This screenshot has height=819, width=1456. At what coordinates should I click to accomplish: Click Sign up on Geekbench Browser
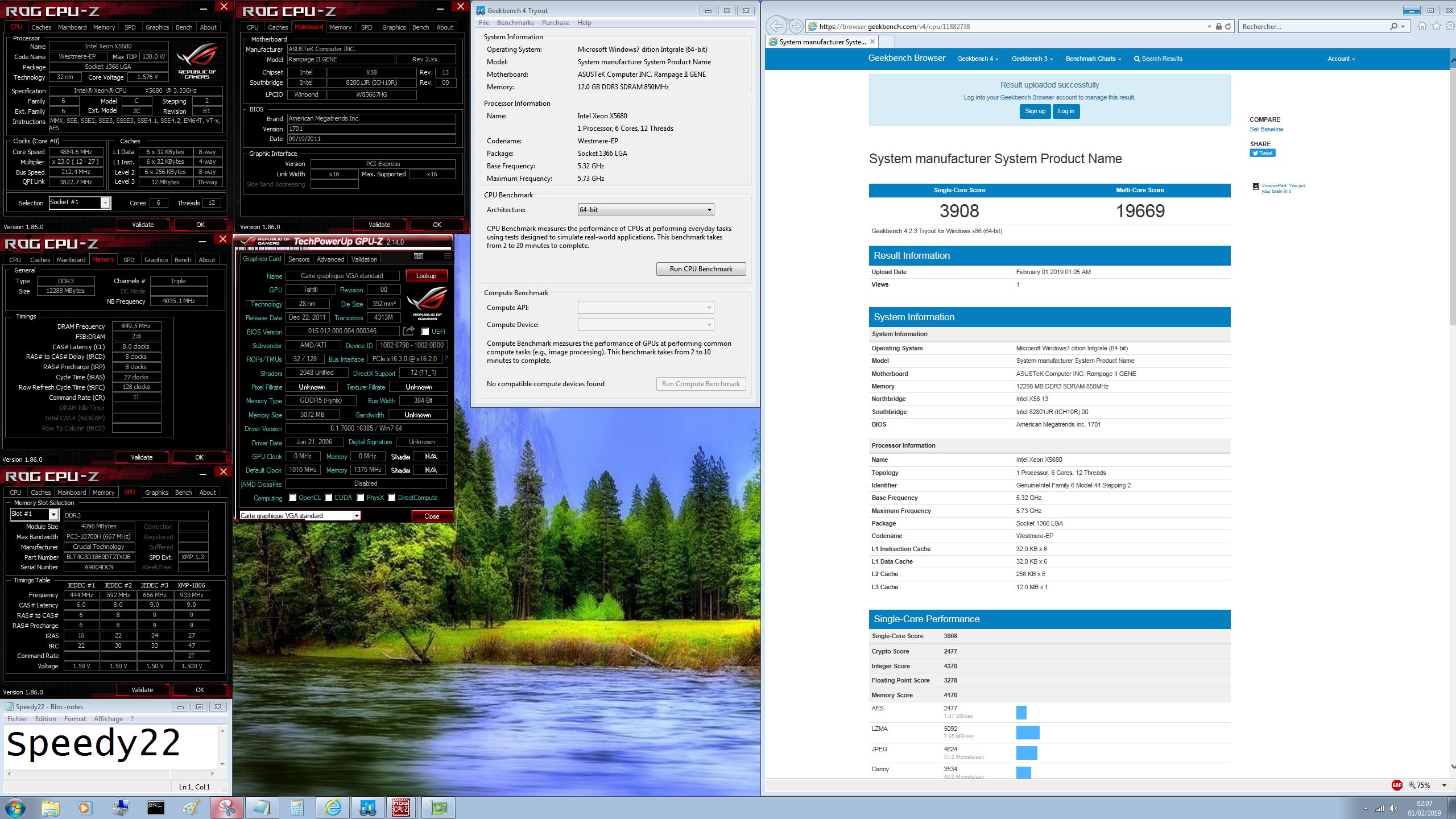(x=1035, y=111)
